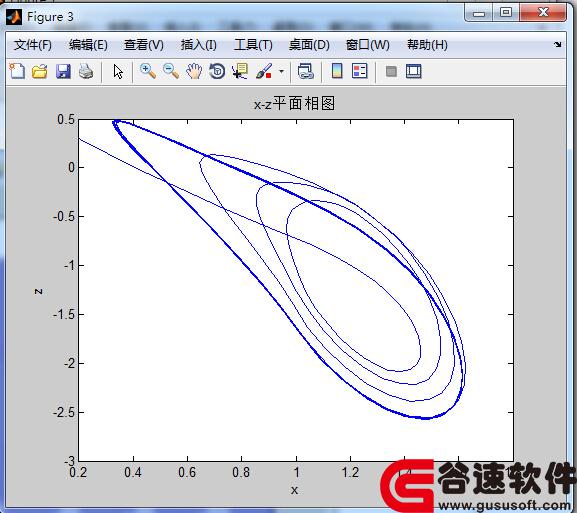
Task: Open the 查看(V) menu
Action: [x=144, y=45]
